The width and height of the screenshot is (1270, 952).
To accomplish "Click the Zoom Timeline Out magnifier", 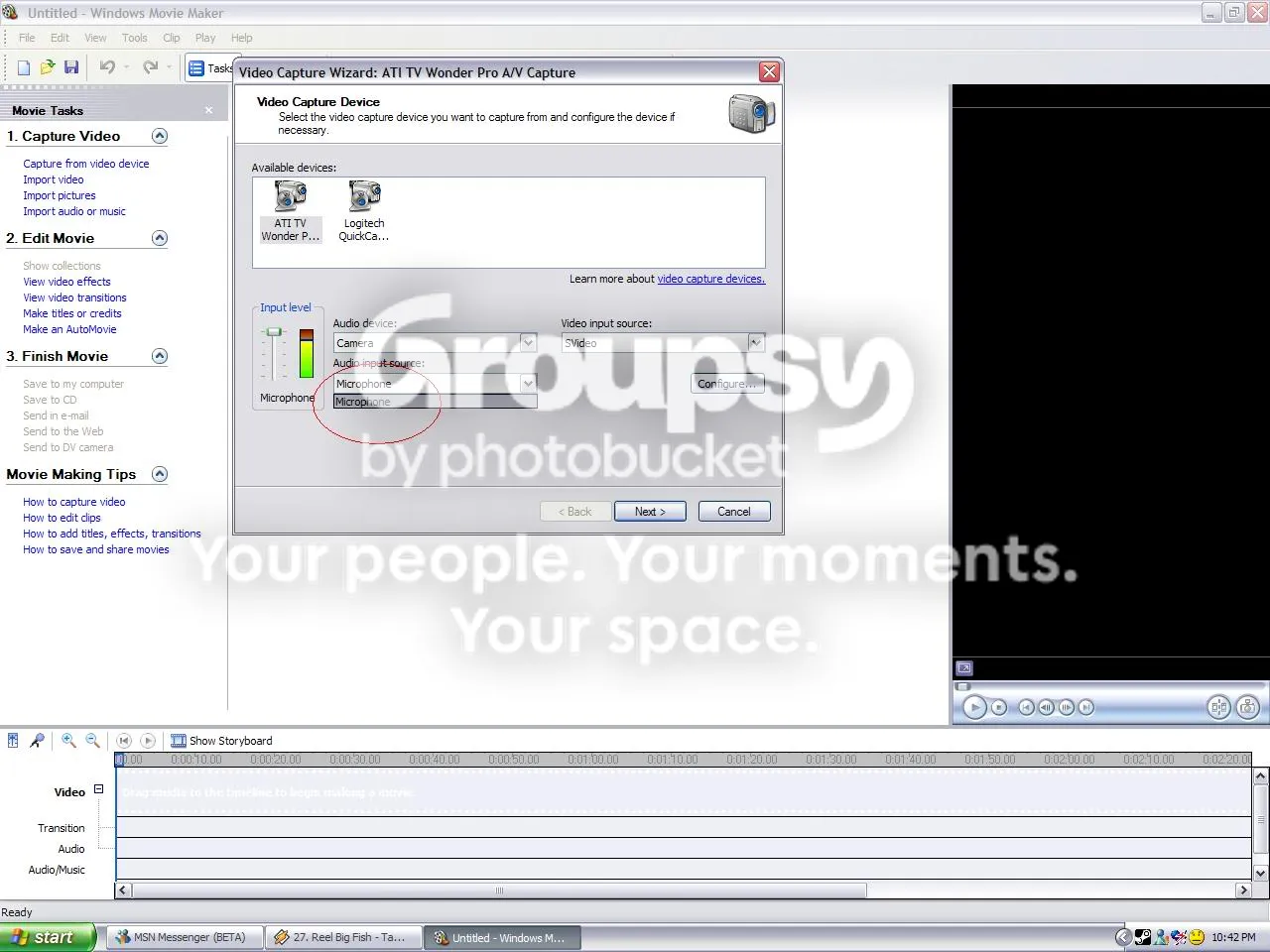I will [x=92, y=740].
